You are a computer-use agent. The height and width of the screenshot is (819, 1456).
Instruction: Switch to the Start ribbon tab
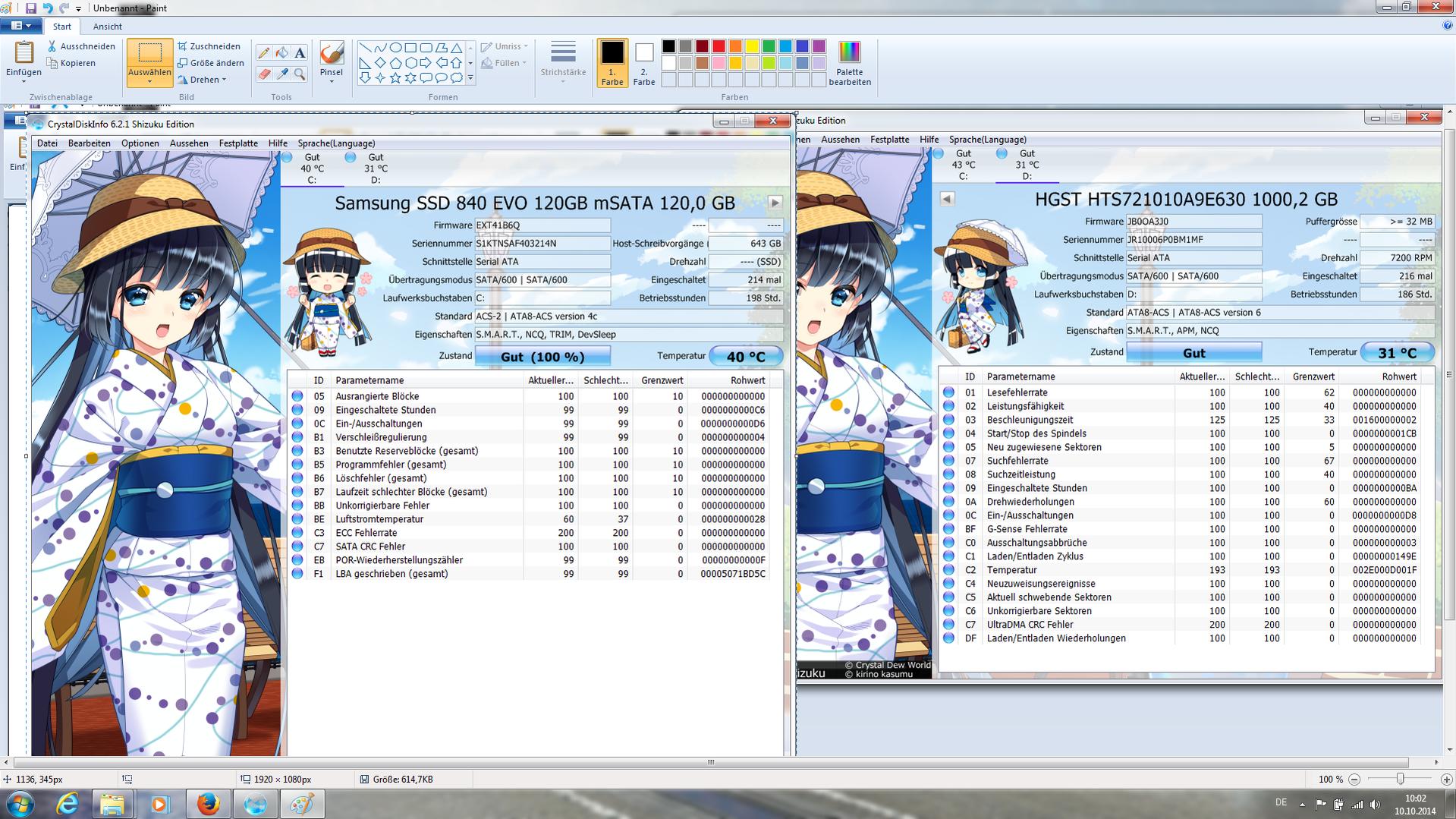click(x=62, y=27)
